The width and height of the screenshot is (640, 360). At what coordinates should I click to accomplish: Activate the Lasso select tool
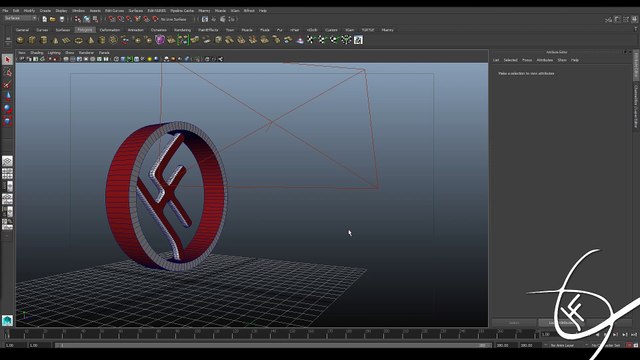tap(7, 72)
